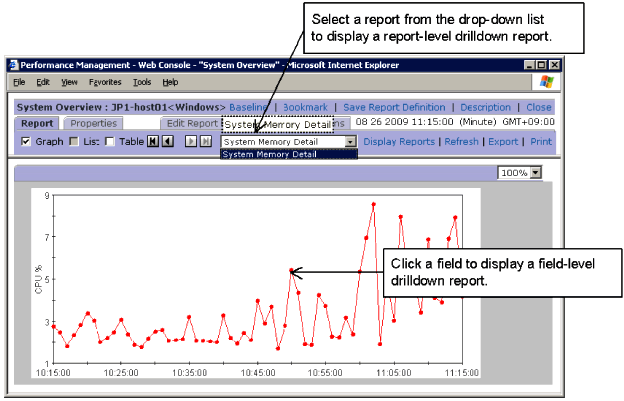Image resolution: width=624 pixels, height=401 pixels.
Task: Click the Display Reports link
Action: [399, 142]
